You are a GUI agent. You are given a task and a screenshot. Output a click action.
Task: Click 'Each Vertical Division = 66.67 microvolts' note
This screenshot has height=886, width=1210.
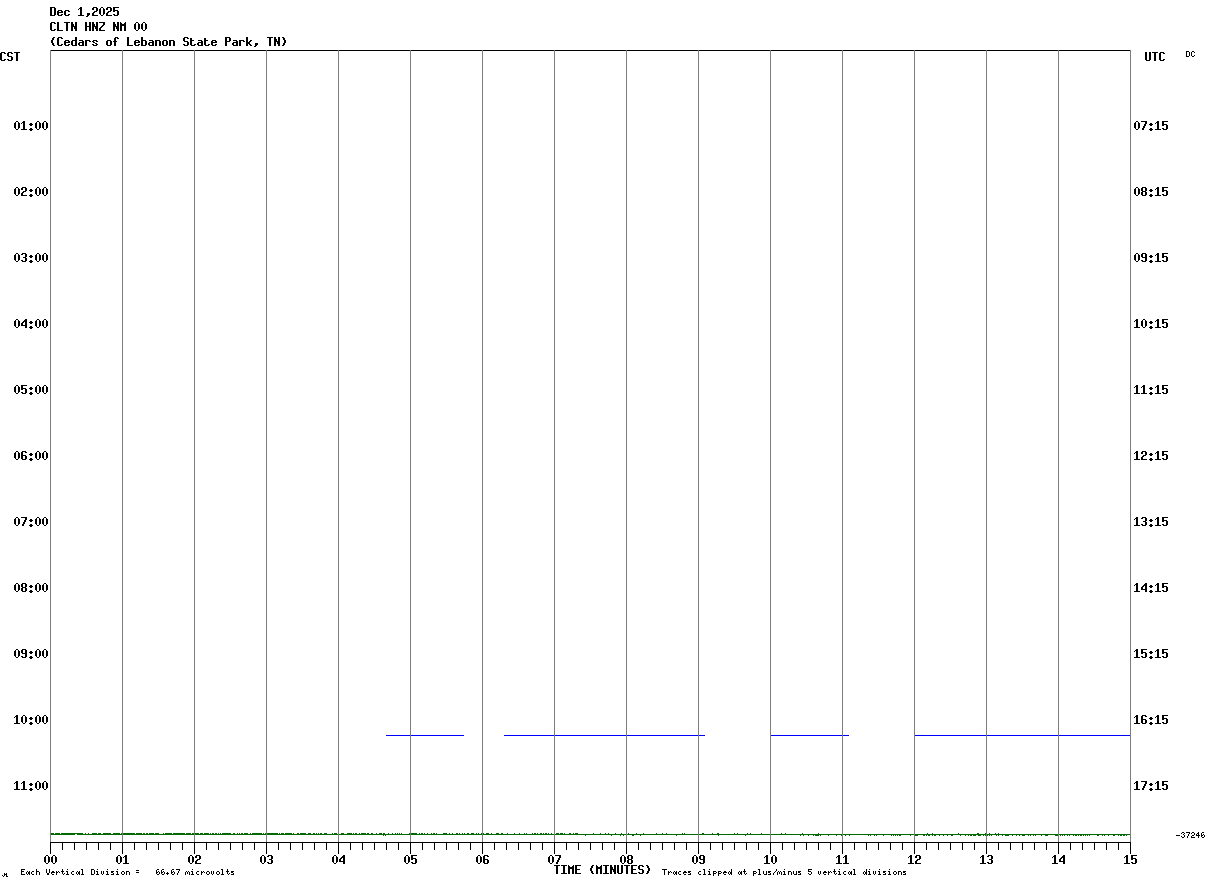(127, 873)
